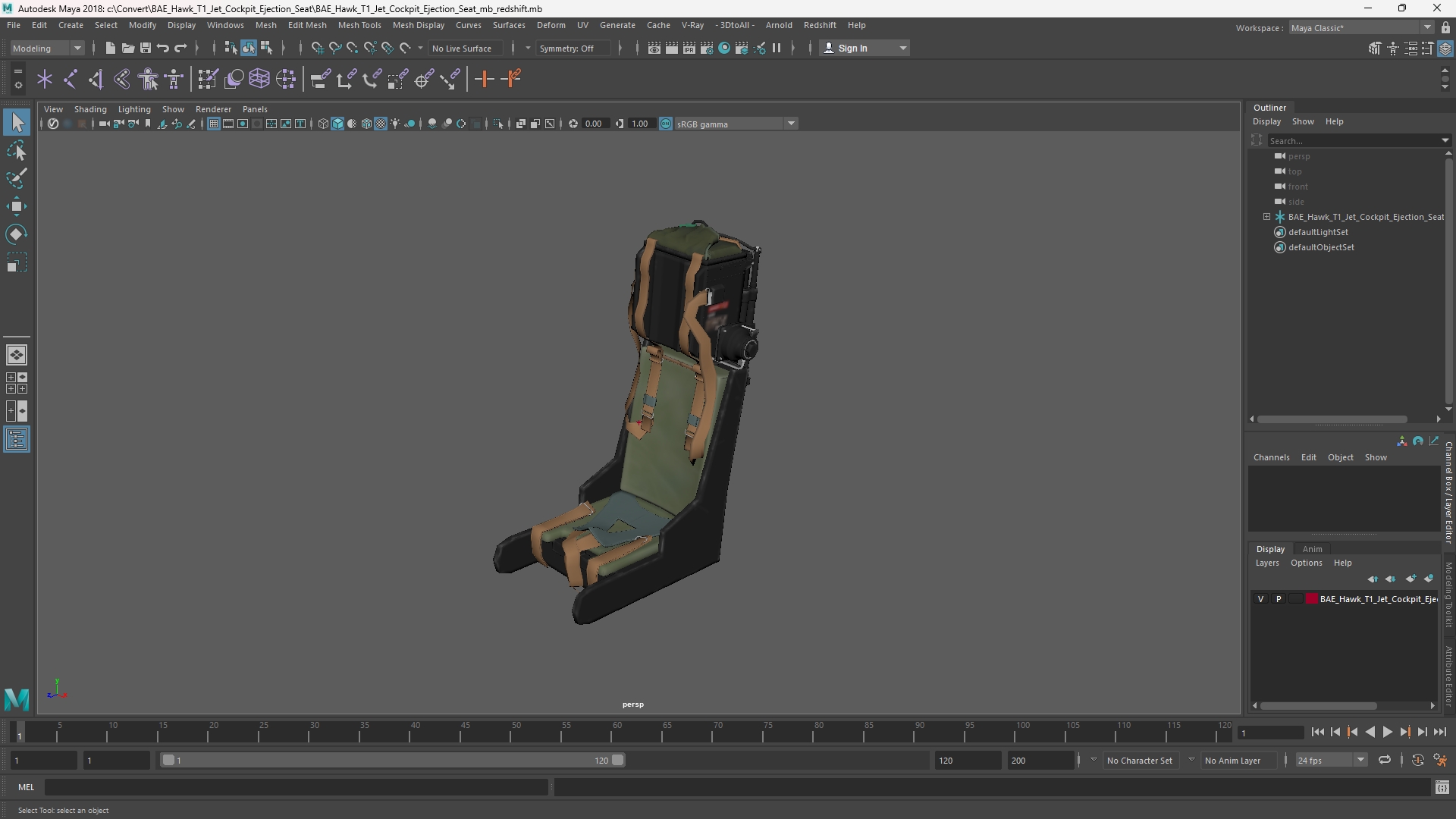
Task: Pick the Scale tool in toolbox
Action: [x=17, y=262]
